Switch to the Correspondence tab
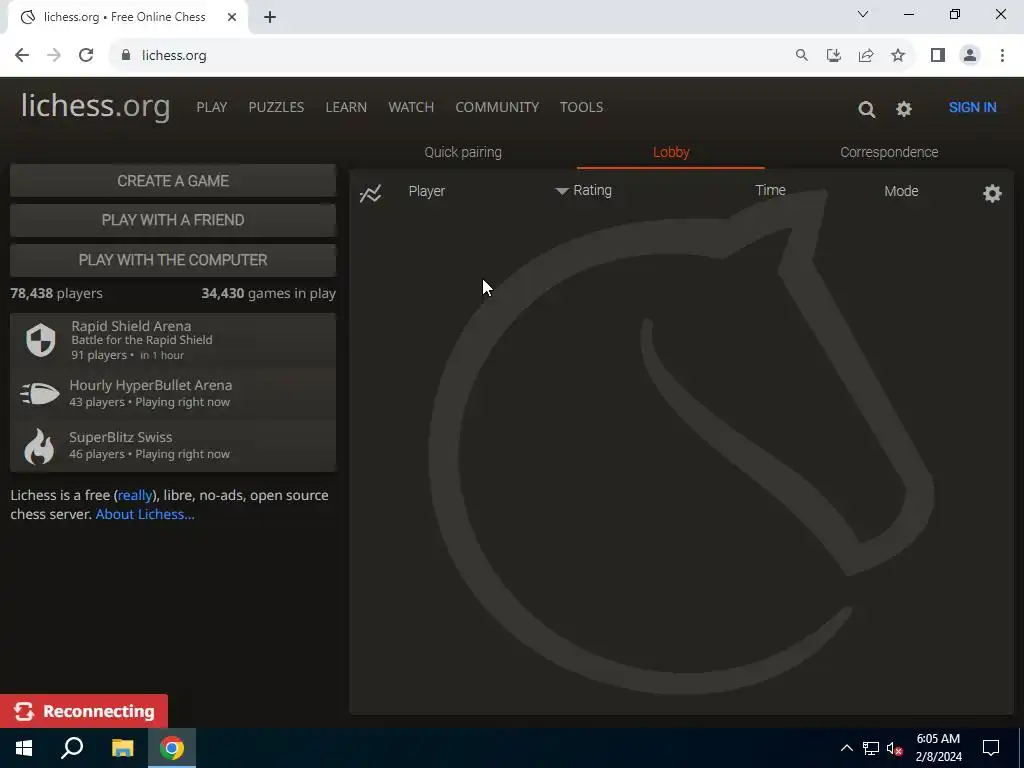The image size is (1024, 768). [x=889, y=152]
